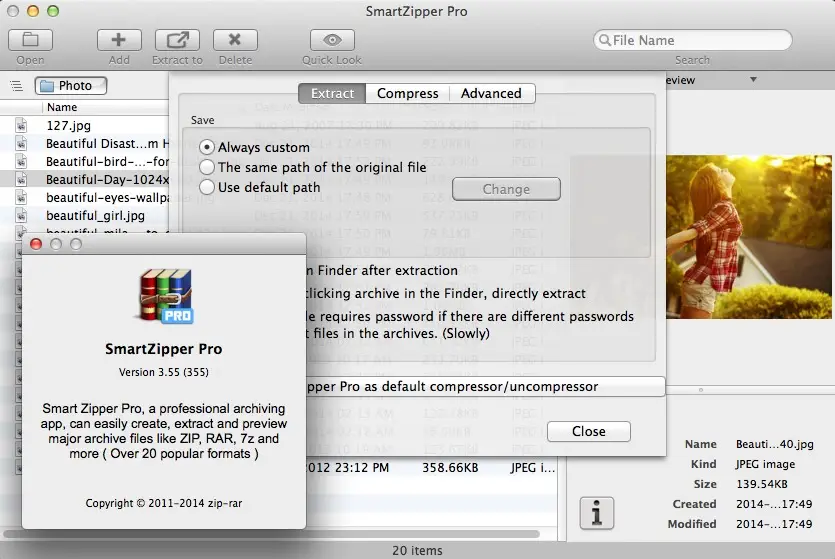Click the Open toolbar icon
Image resolution: width=835 pixels, height=559 pixels.
click(x=30, y=40)
